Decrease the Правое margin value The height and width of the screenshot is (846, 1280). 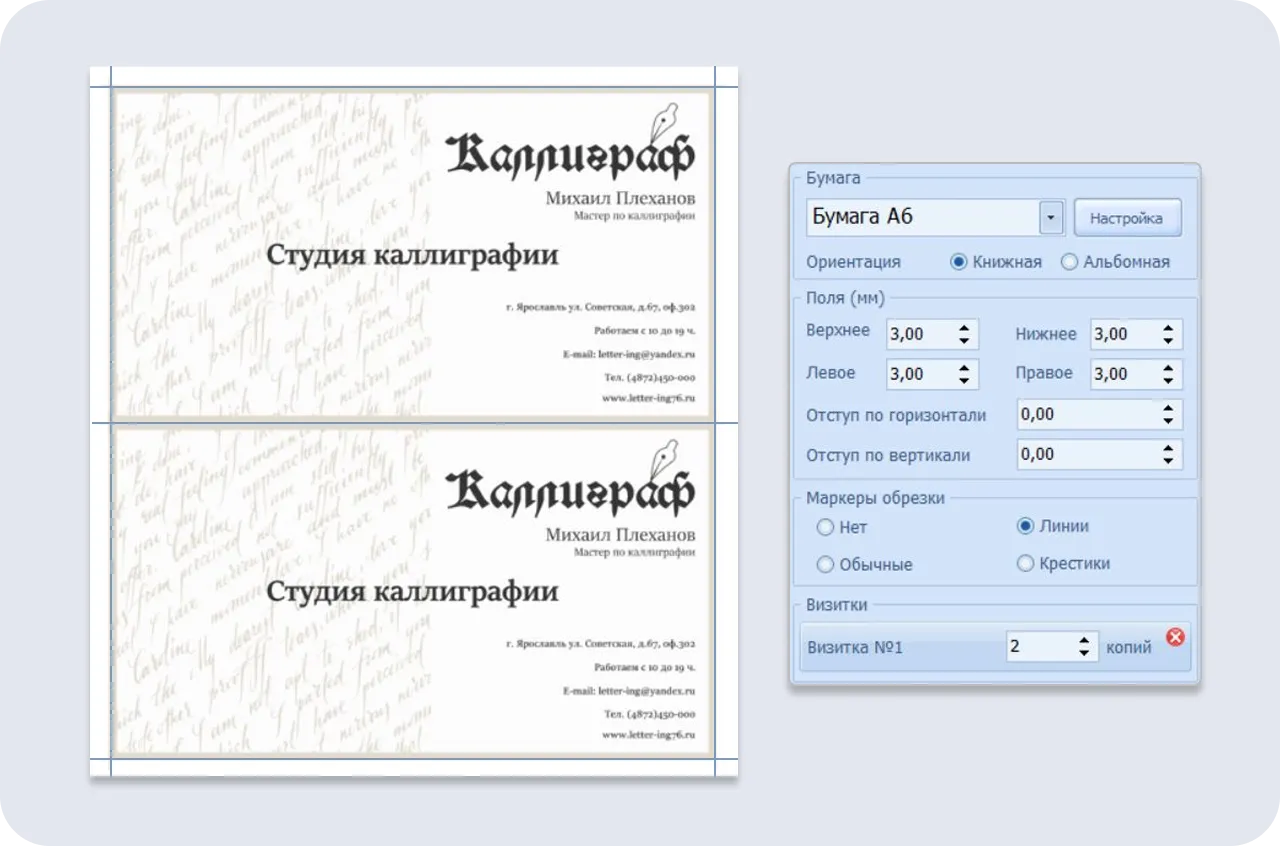point(1168,381)
